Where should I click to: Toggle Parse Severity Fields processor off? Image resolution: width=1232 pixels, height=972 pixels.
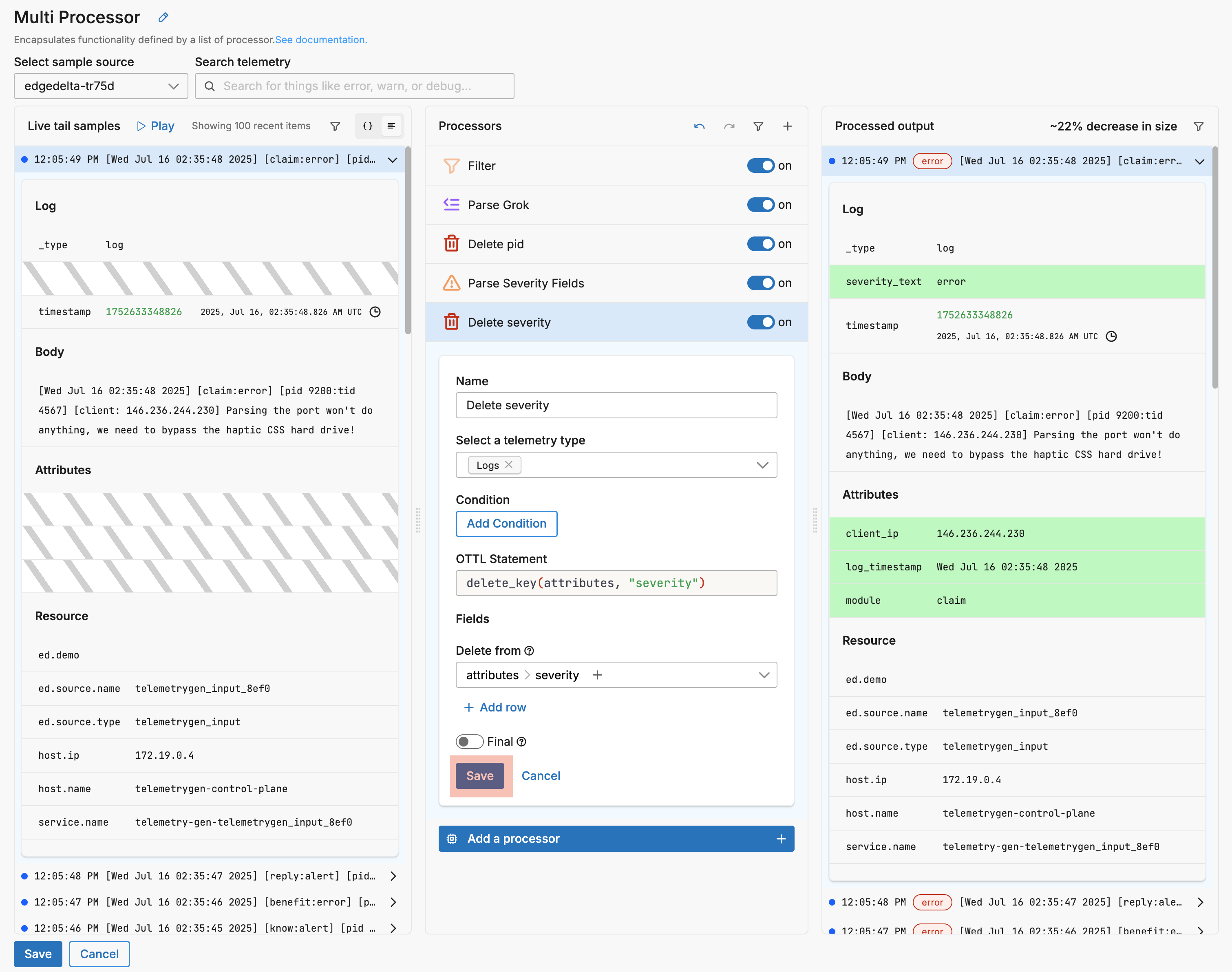pos(761,283)
